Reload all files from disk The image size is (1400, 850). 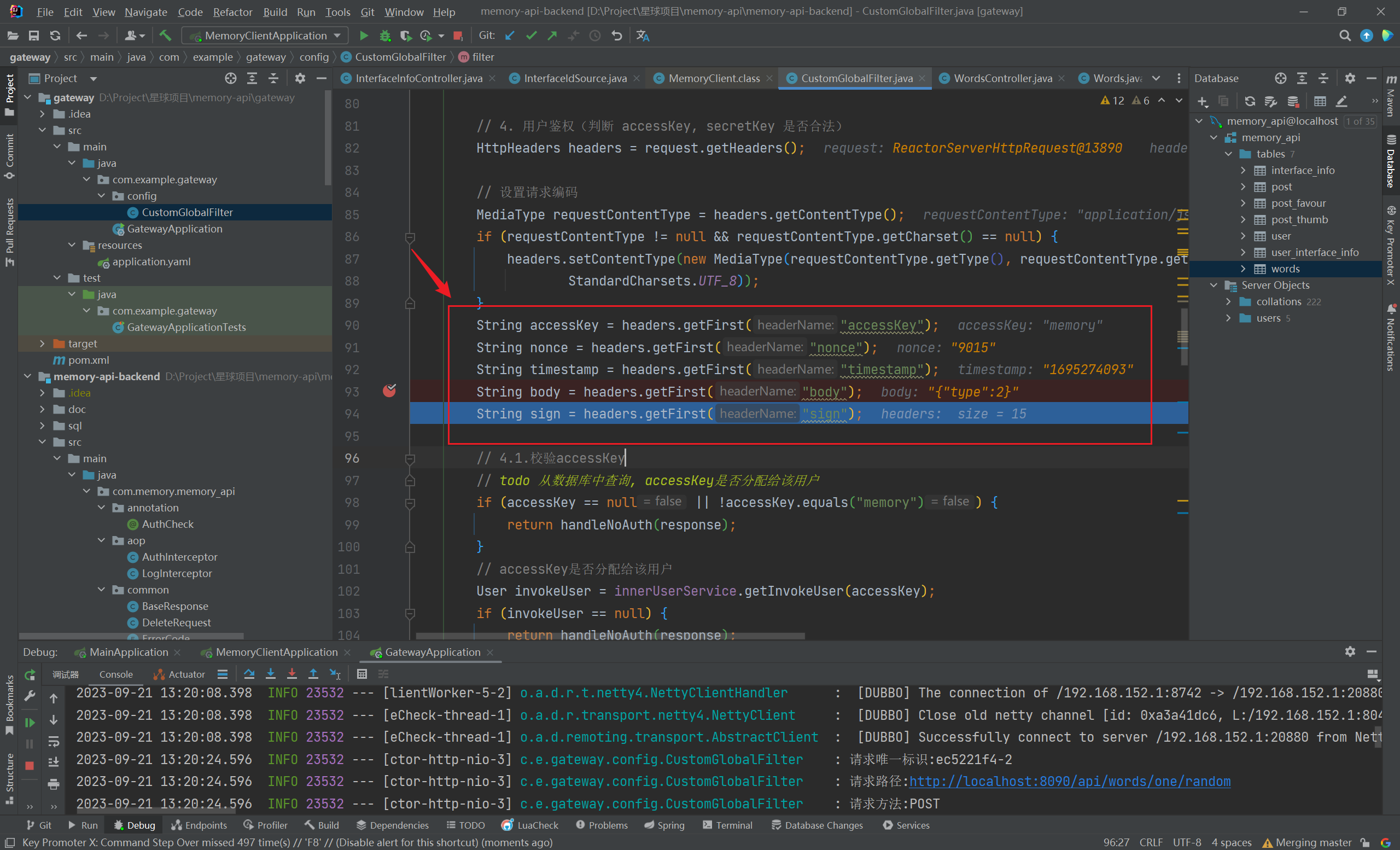tap(55, 36)
